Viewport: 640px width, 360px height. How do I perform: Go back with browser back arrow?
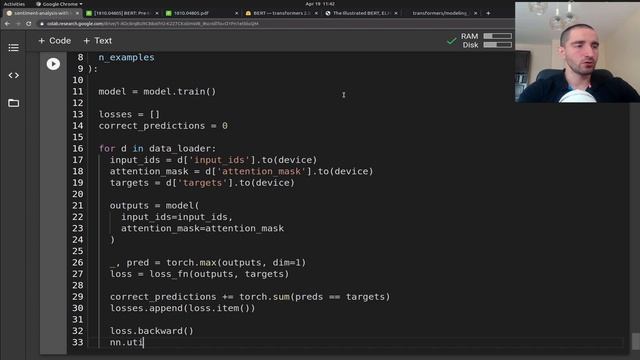click(7, 24)
